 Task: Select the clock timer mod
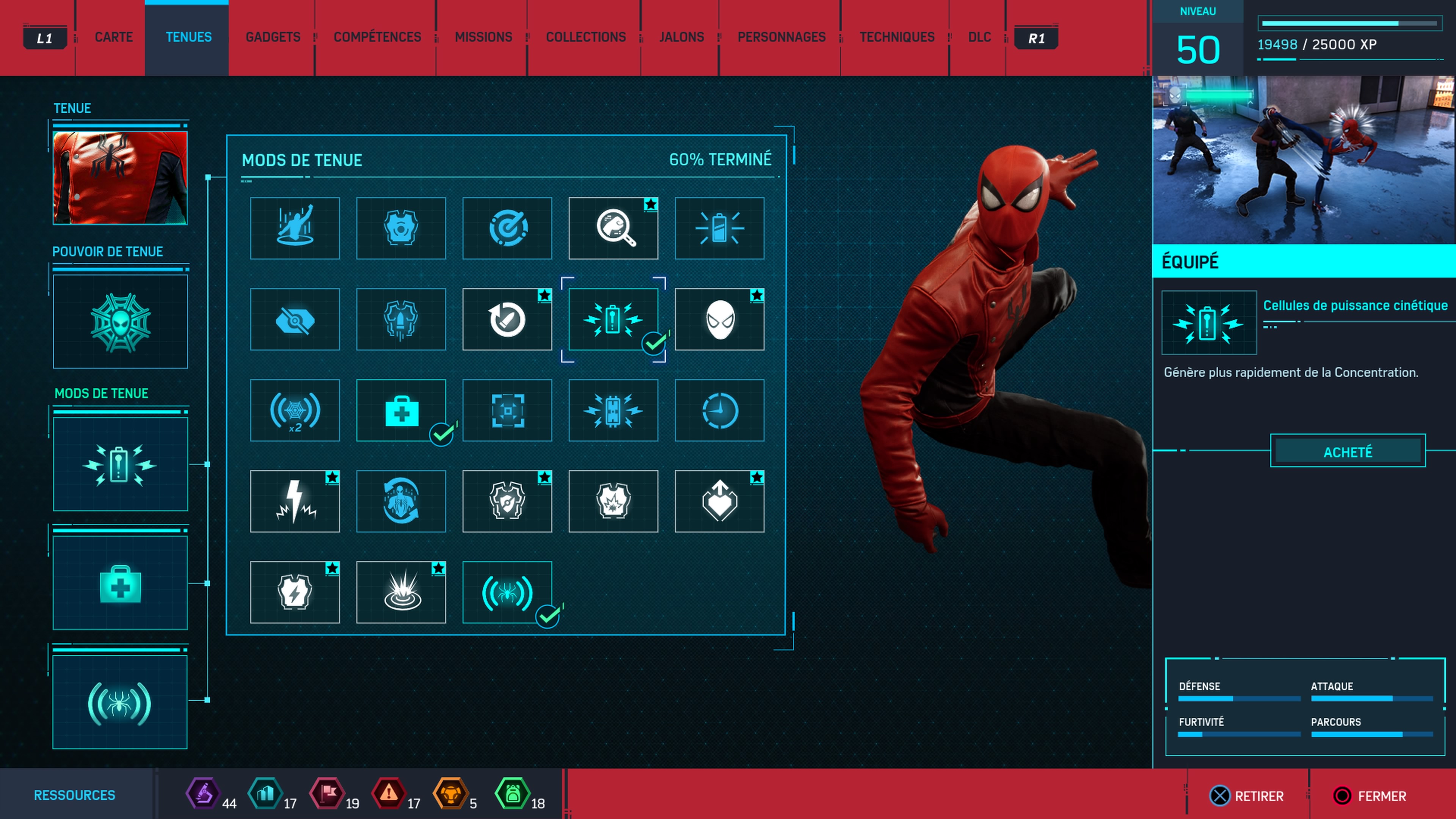[720, 410]
